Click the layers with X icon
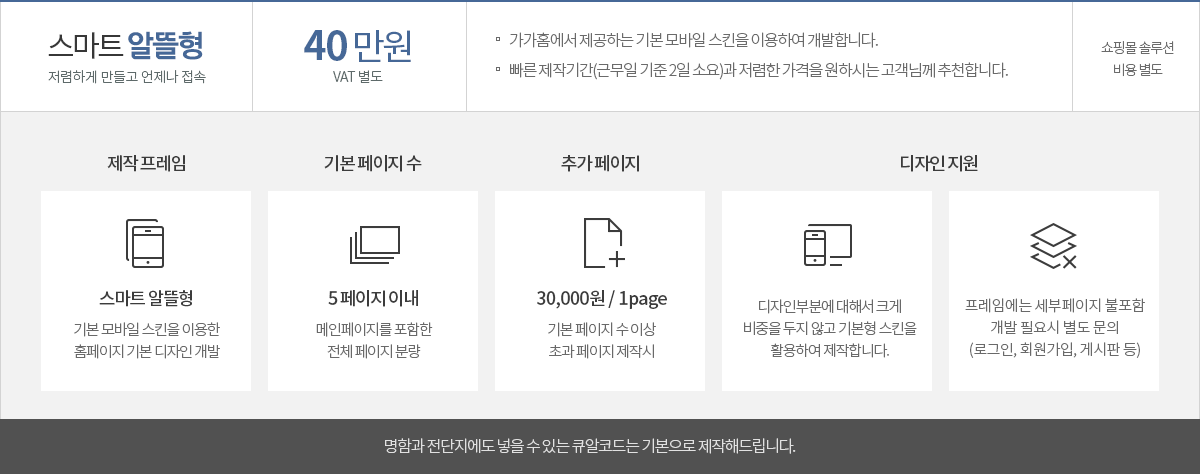This screenshot has height=474, width=1200. pos(1053,246)
